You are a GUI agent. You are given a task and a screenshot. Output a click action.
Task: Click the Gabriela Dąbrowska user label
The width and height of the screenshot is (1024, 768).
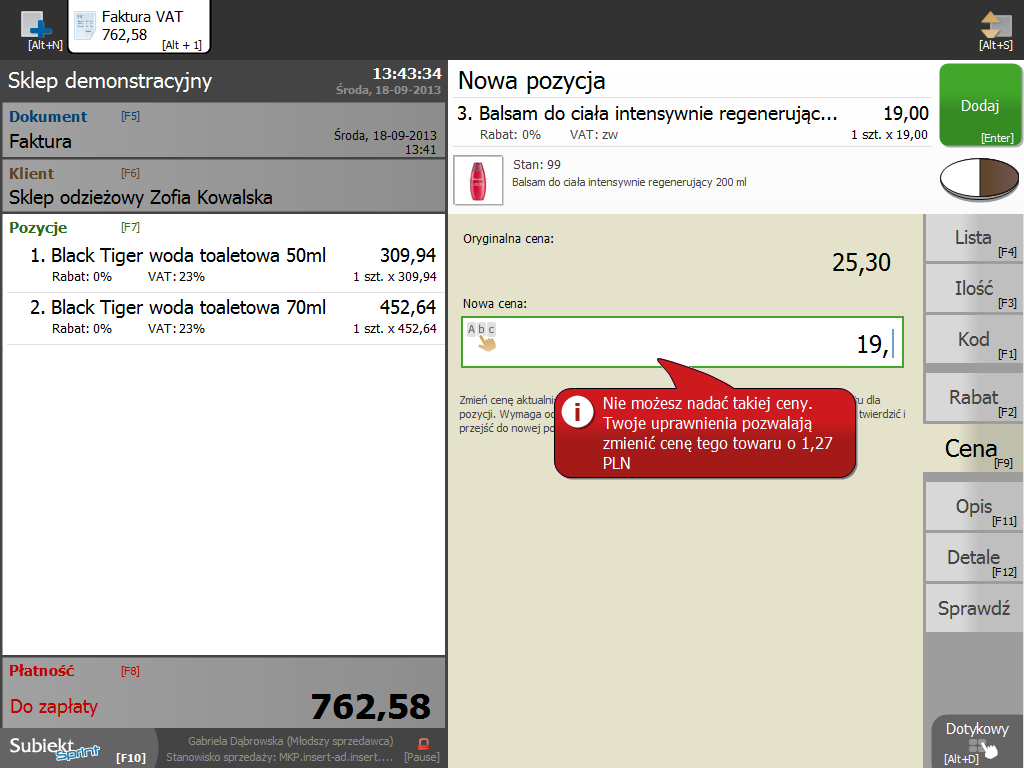click(x=291, y=741)
